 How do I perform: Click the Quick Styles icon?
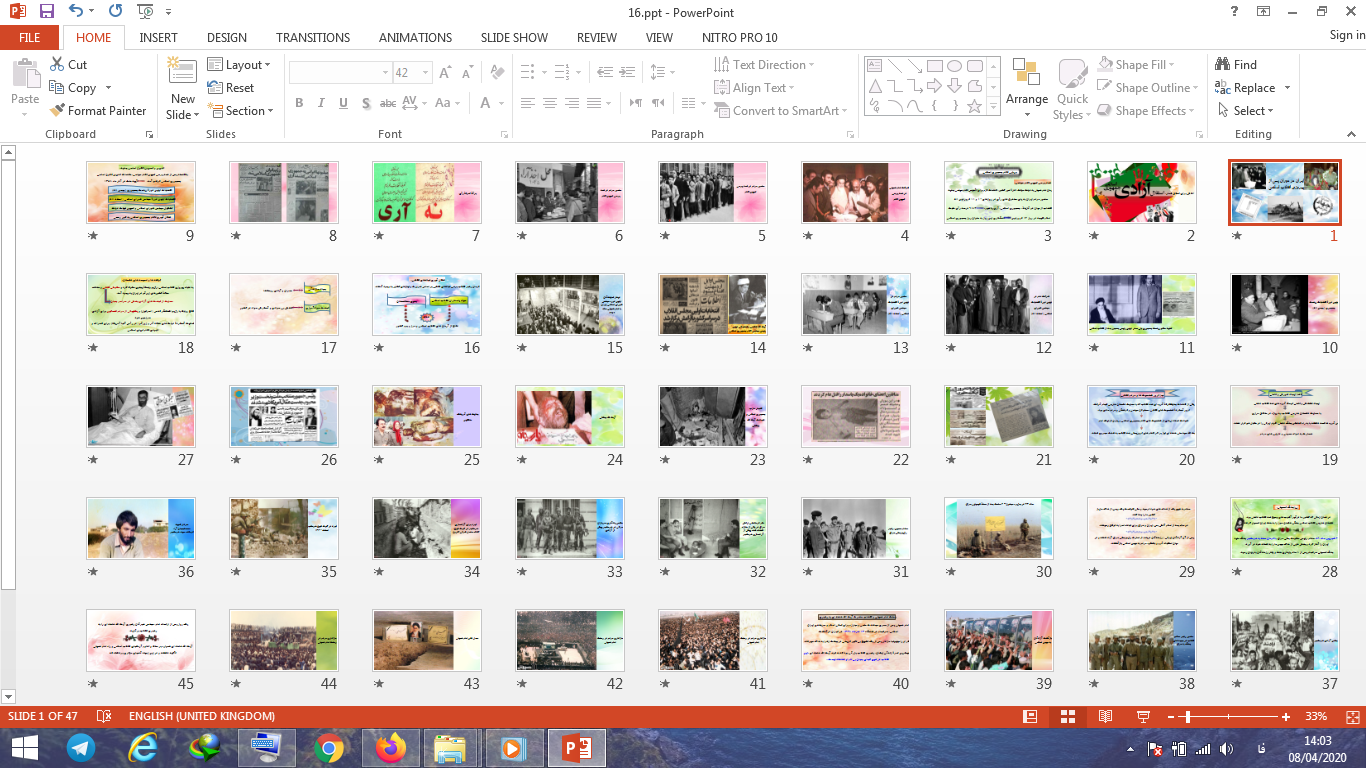(1072, 73)
